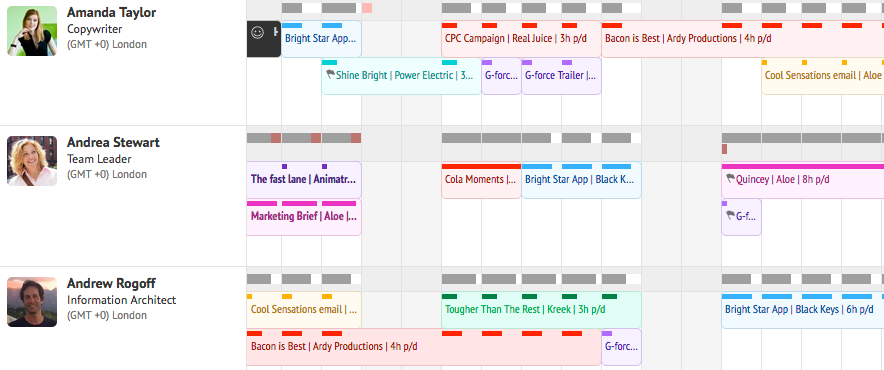Open Amanda Taylor's profile photo
This screenshot has width=884, height=370.
coord(32,31)
